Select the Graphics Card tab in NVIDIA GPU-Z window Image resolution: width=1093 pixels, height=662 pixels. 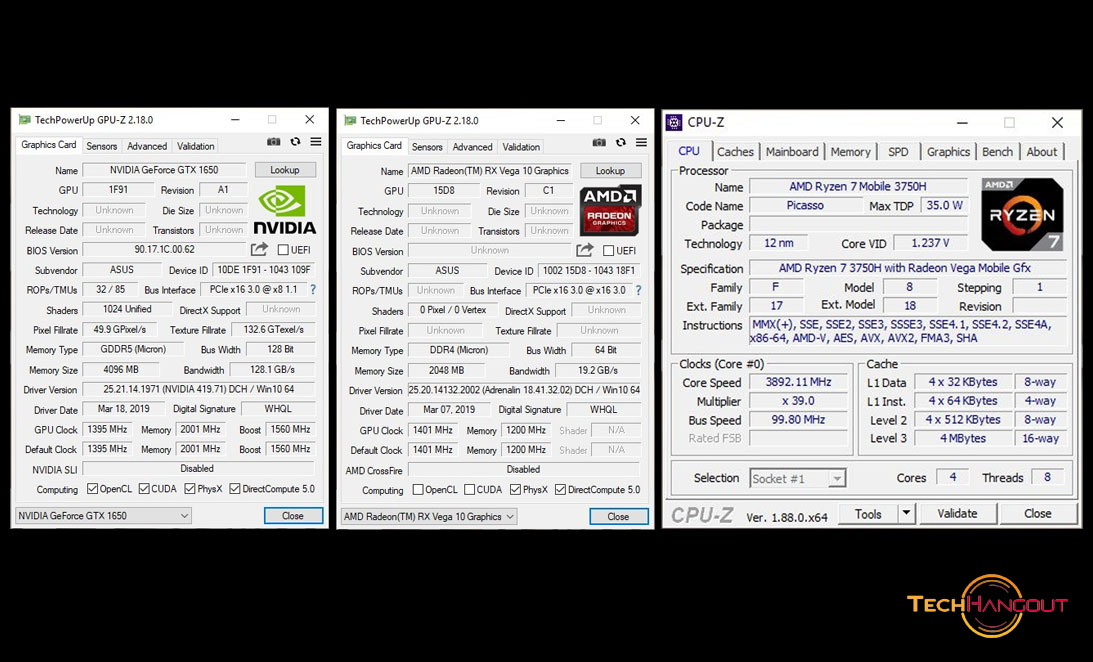coord(48,145)
